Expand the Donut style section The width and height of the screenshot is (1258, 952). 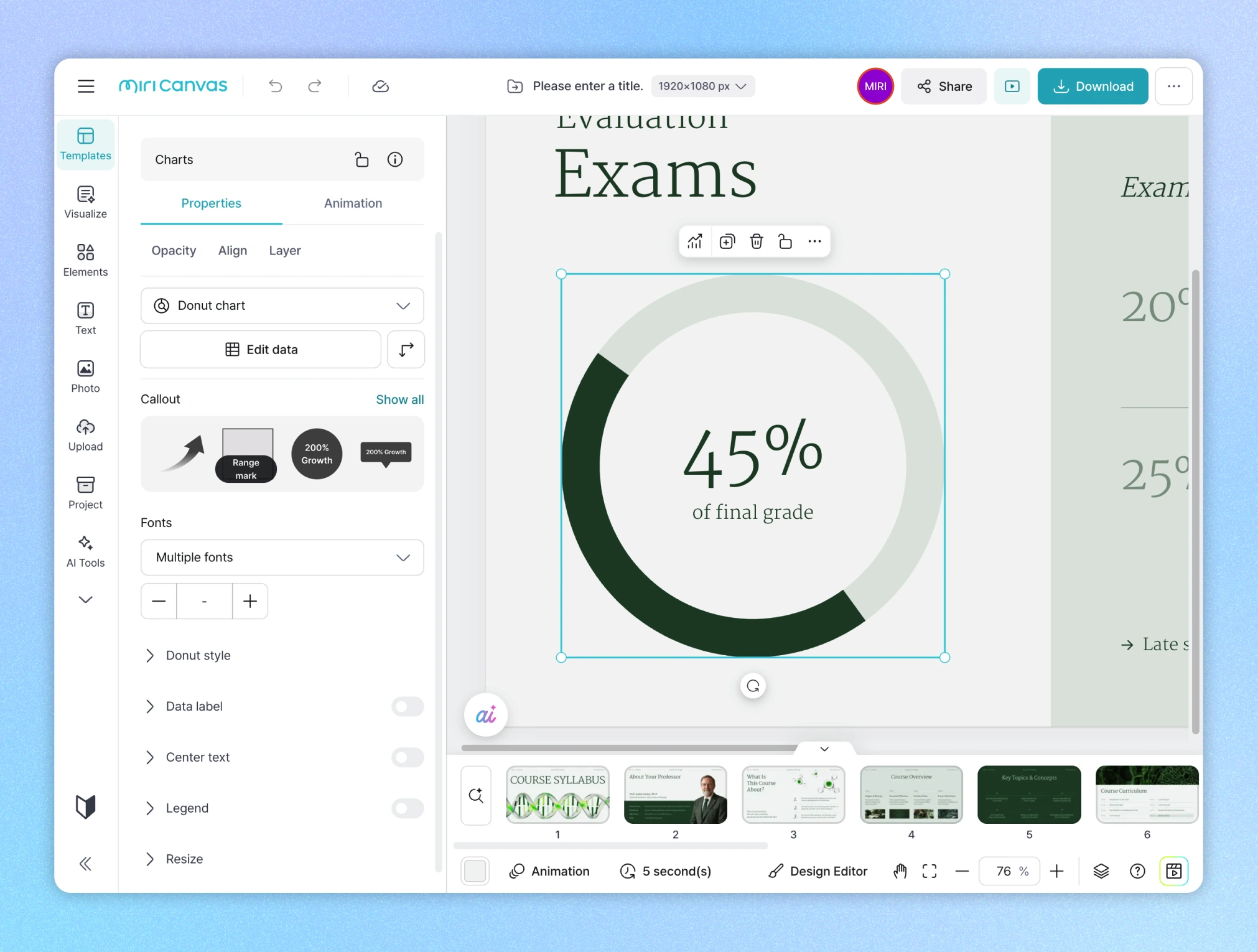click(x=188, y=655)
